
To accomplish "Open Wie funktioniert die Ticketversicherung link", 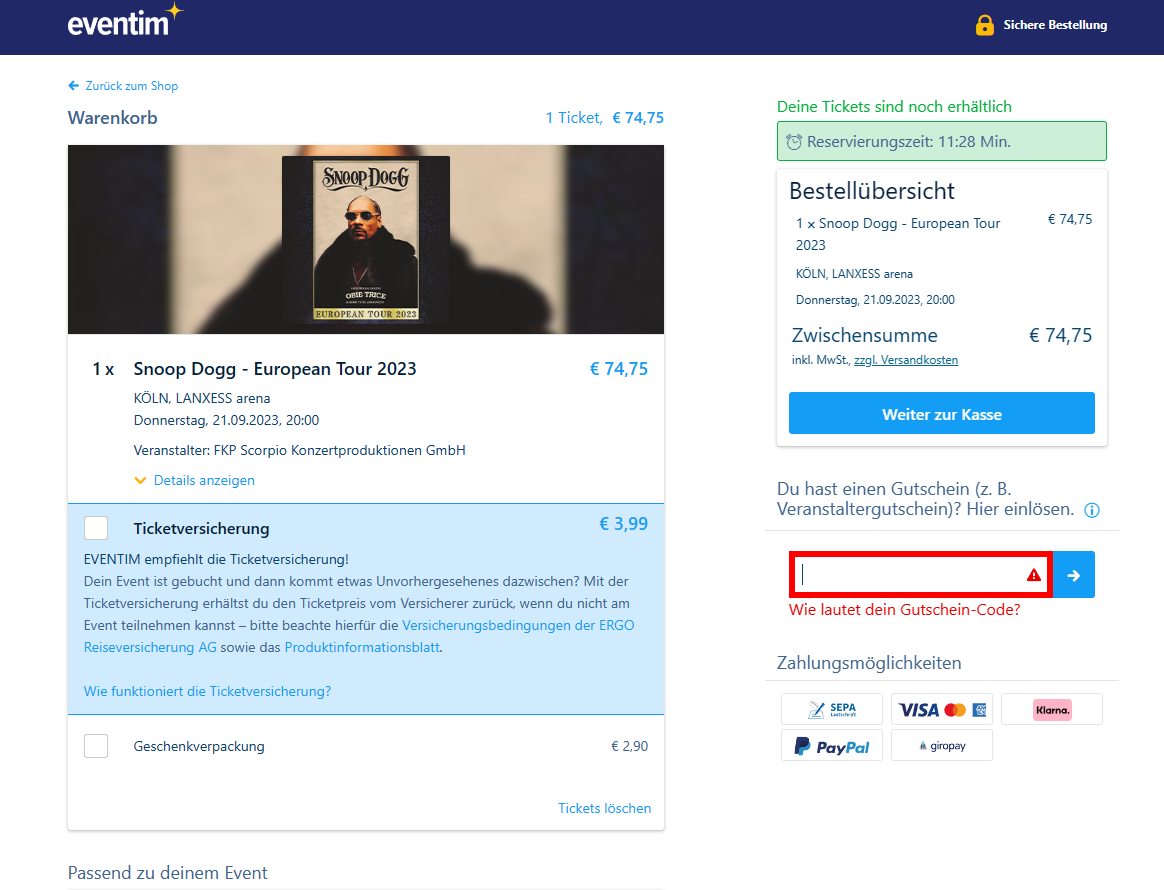I will 207,691.
